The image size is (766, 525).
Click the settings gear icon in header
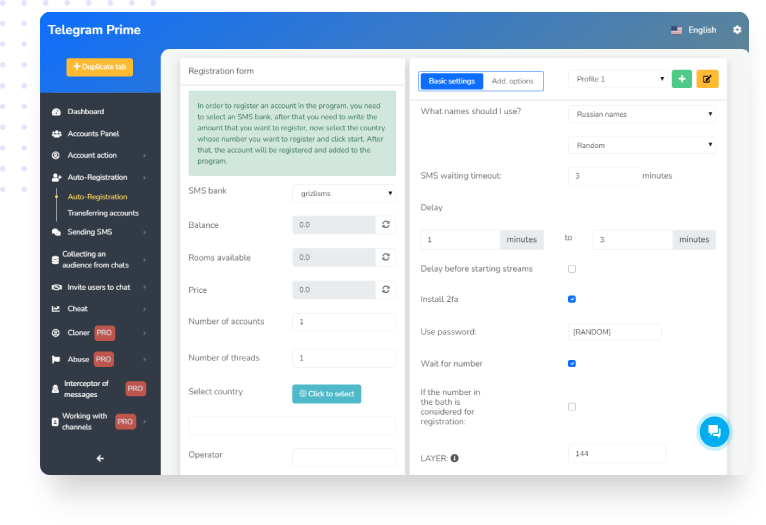point(737,30)
